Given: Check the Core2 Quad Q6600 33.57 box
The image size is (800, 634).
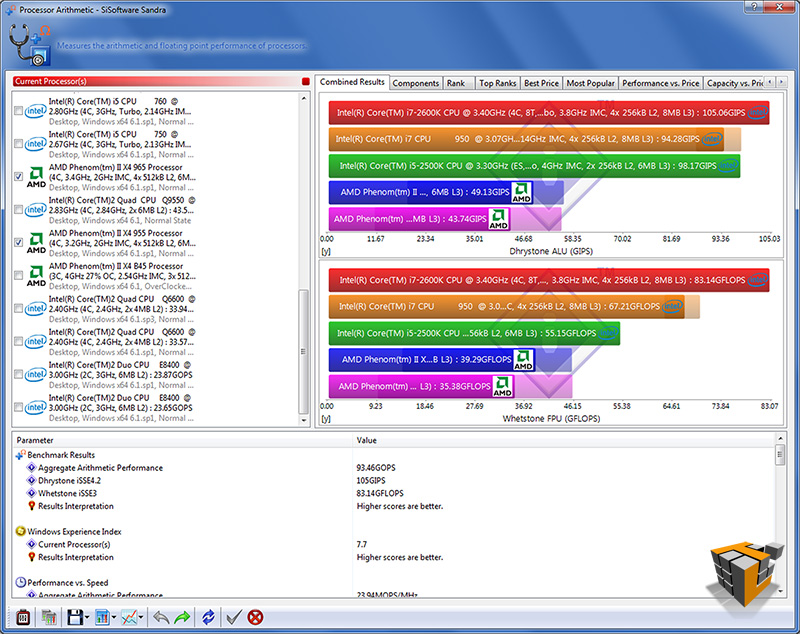Looking at the screenshot, I should pos(18,341).
